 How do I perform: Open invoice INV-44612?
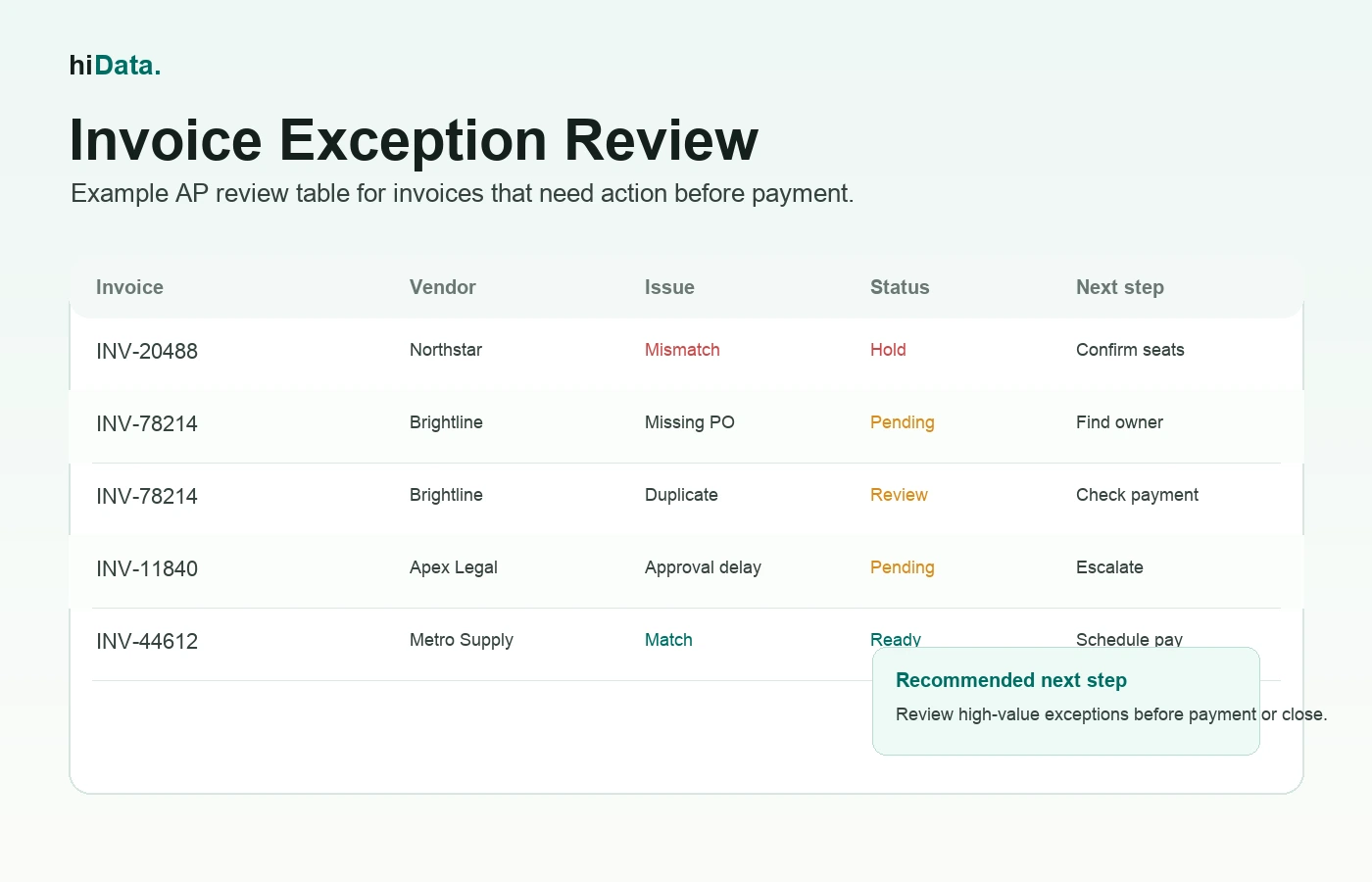pyautogui.click(x=147, y=641)
